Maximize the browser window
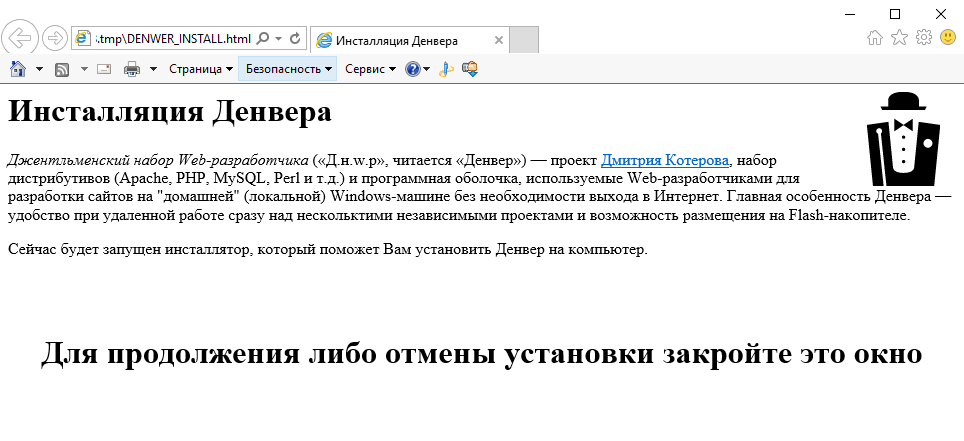The width and height of the screenshot is (964, 441). pos(895,14)
